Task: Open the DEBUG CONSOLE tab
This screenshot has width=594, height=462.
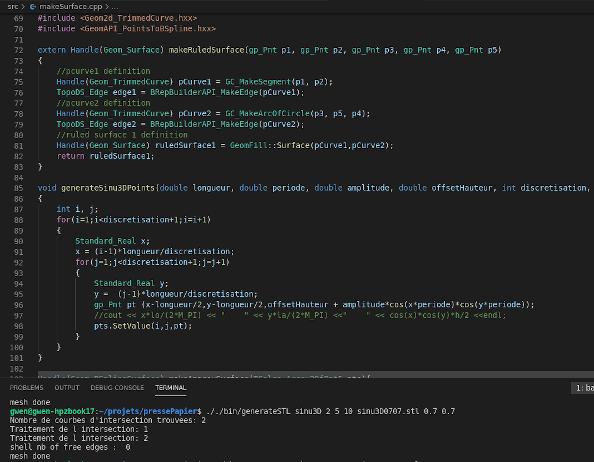Action: 117,387
